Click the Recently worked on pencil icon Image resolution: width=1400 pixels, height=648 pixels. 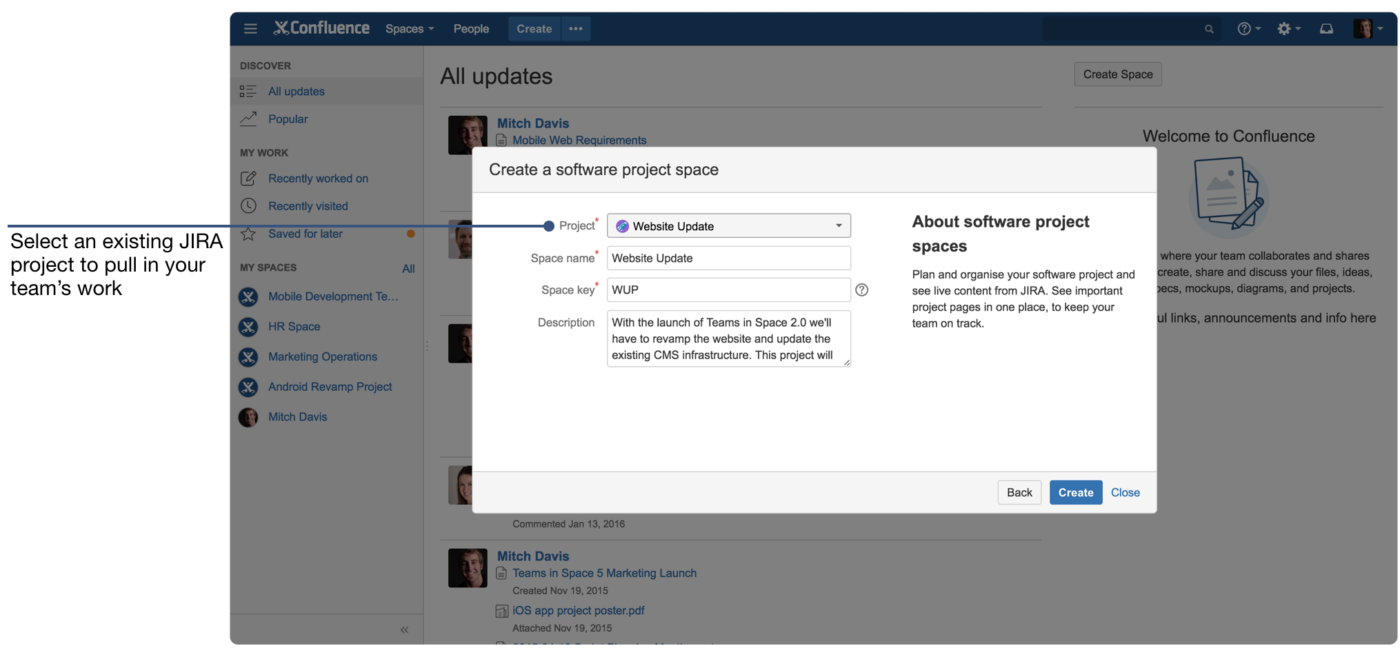point(248,178)
